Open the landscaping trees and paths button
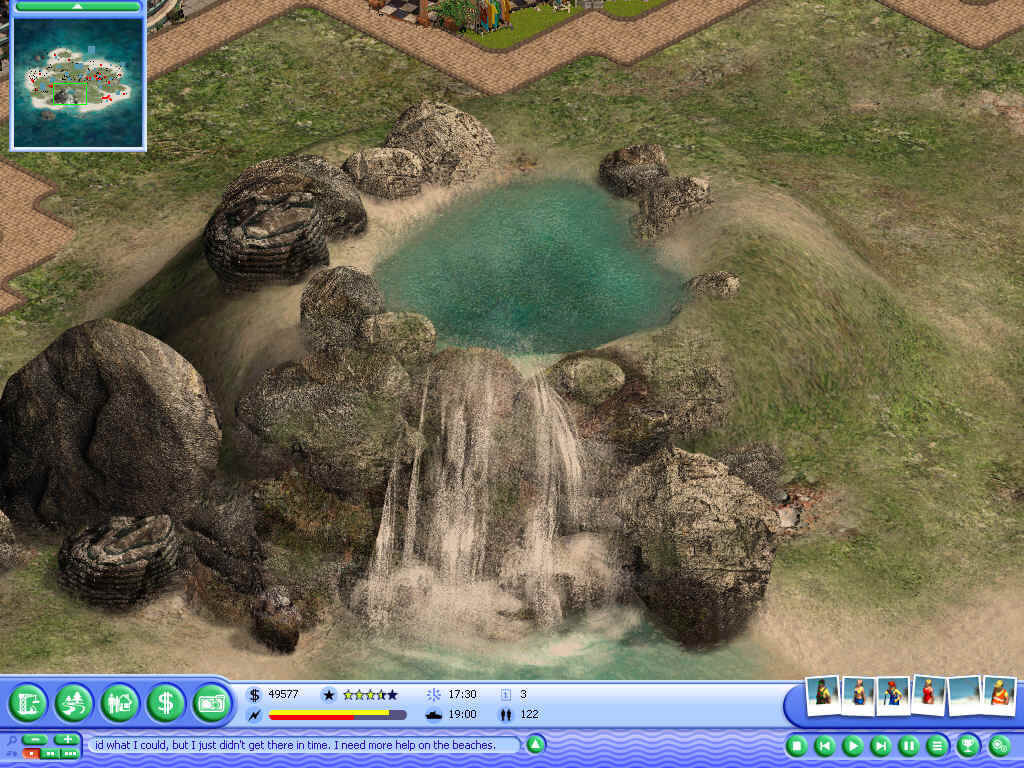The image size is (1024, 768). (x=74, y=703)
